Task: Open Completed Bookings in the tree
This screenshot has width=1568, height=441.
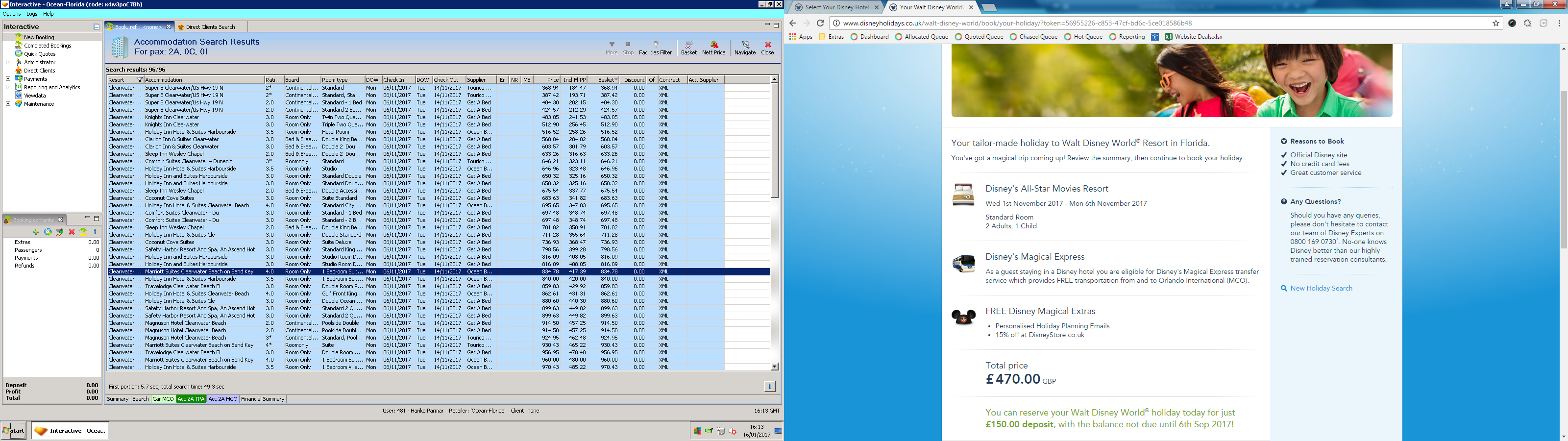Action: coord(48,46)
